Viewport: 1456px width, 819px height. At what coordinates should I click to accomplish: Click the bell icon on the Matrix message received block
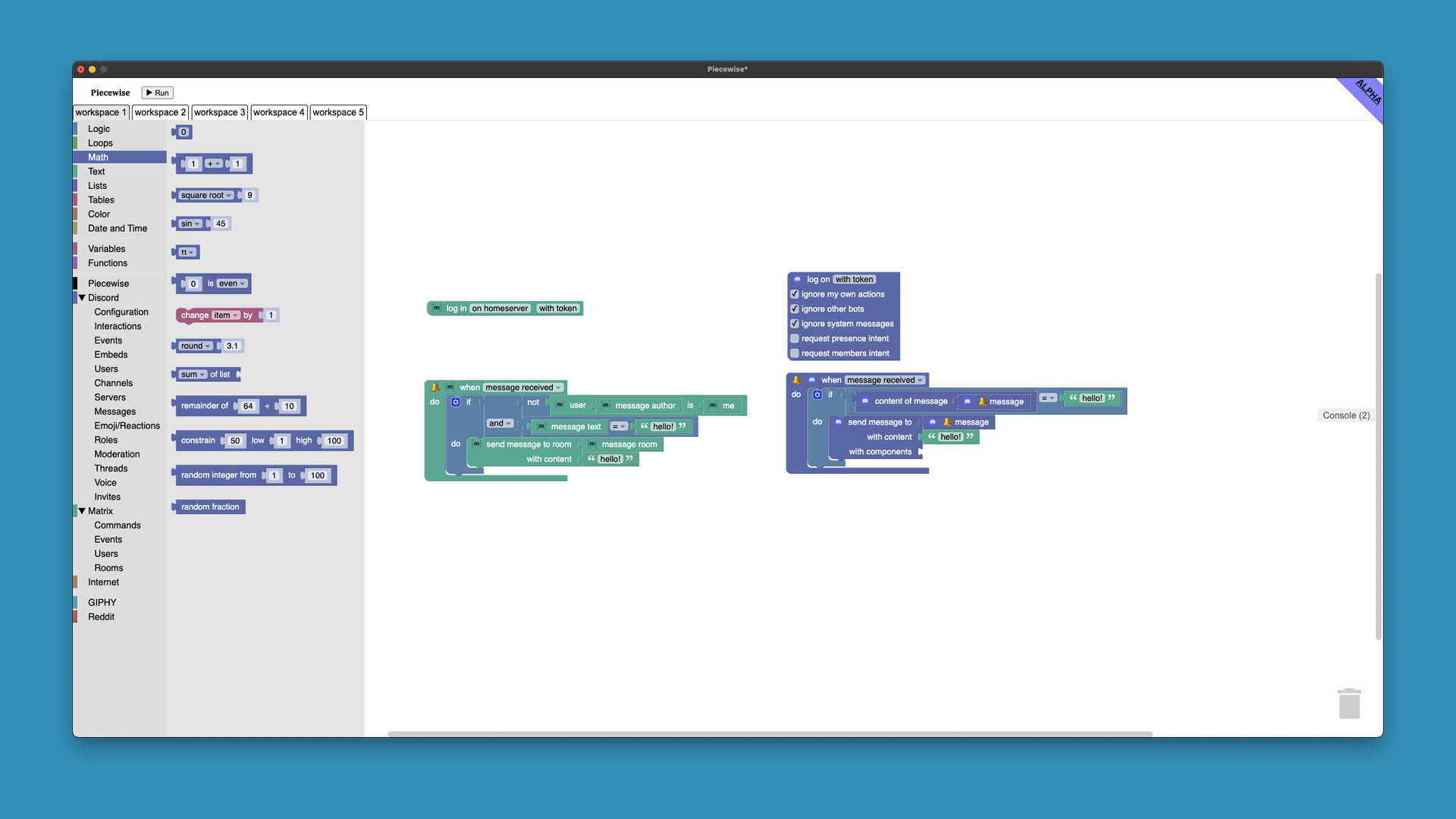point(435,388)
